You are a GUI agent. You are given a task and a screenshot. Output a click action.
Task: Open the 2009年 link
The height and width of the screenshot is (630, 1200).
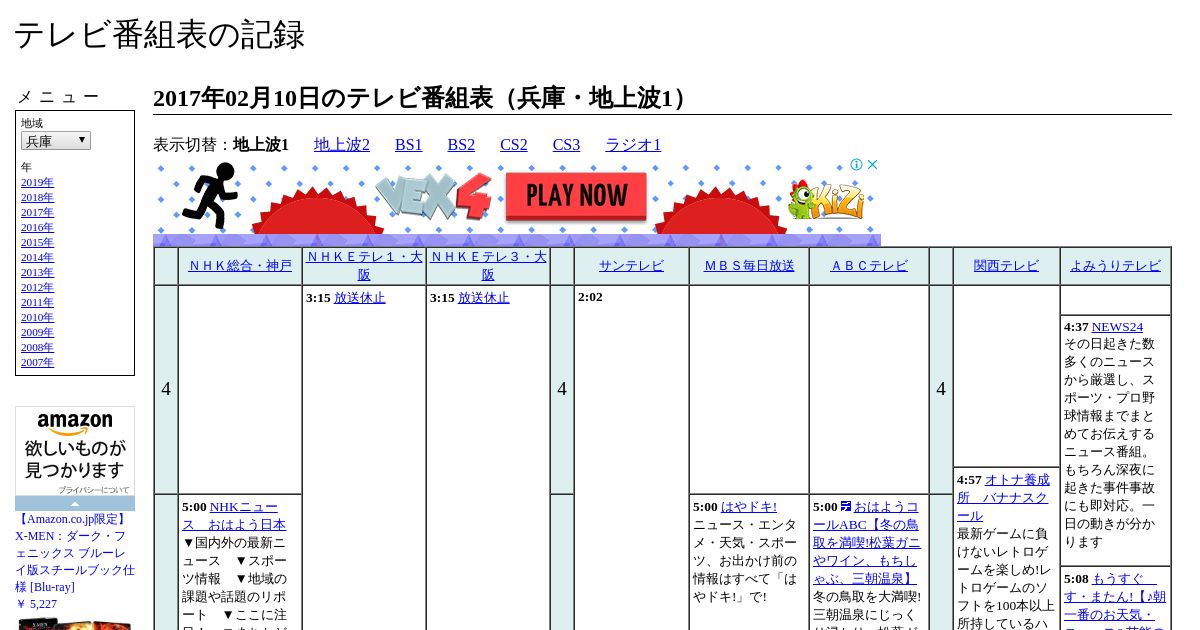pos(37,333)
